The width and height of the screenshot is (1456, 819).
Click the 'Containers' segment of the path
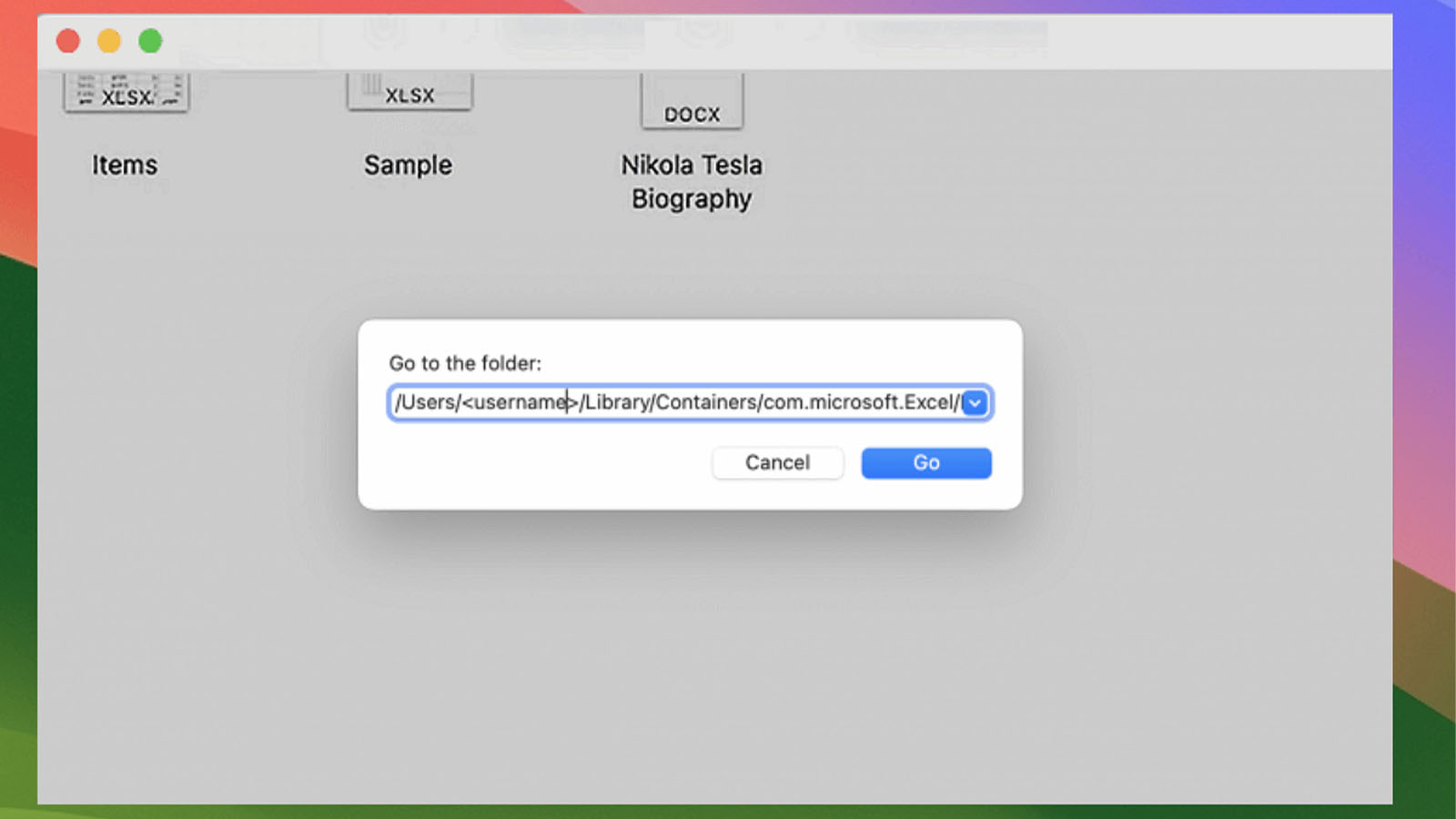[705, 402]
